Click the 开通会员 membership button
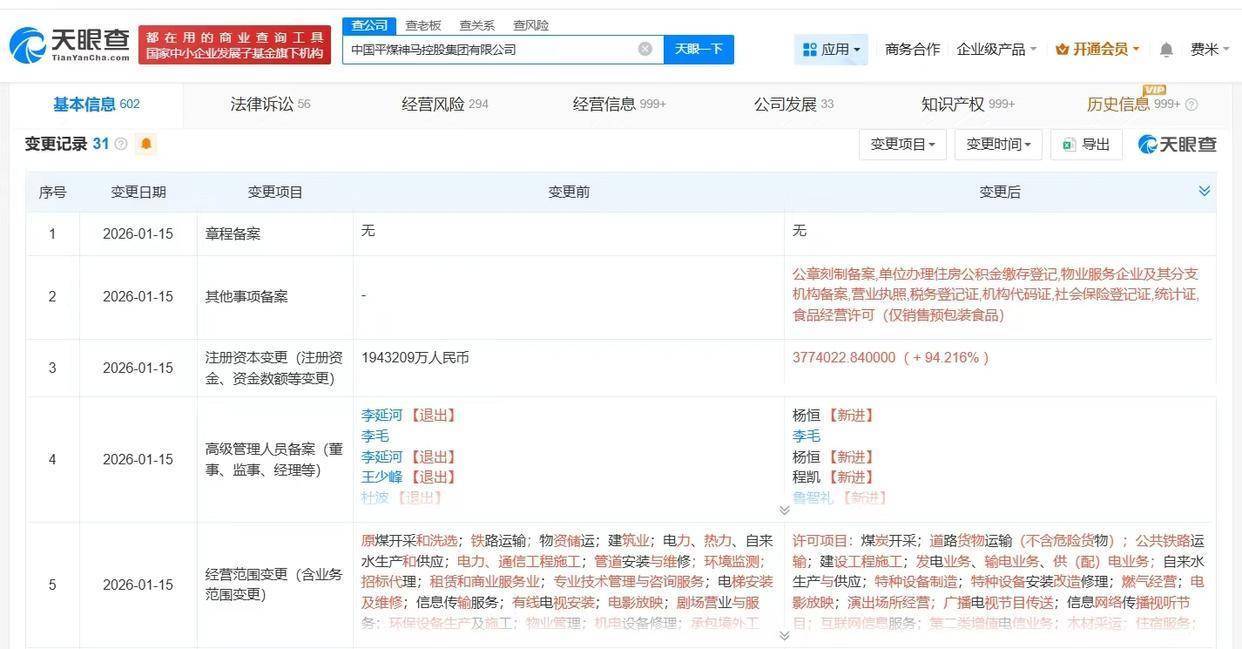Image resolution: width=1242 pixels, height=649 pixels. point(1098,49)
